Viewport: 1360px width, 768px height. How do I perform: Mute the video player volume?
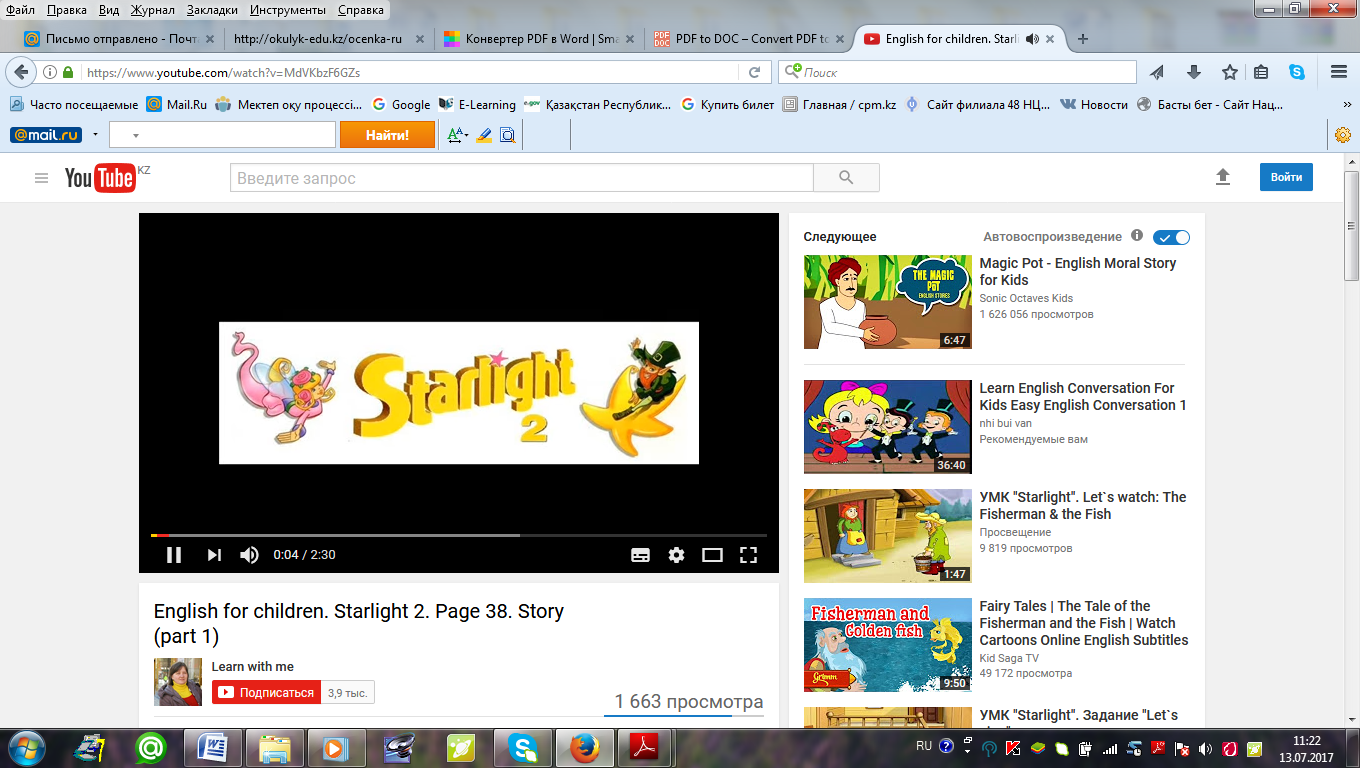point(249,555)
